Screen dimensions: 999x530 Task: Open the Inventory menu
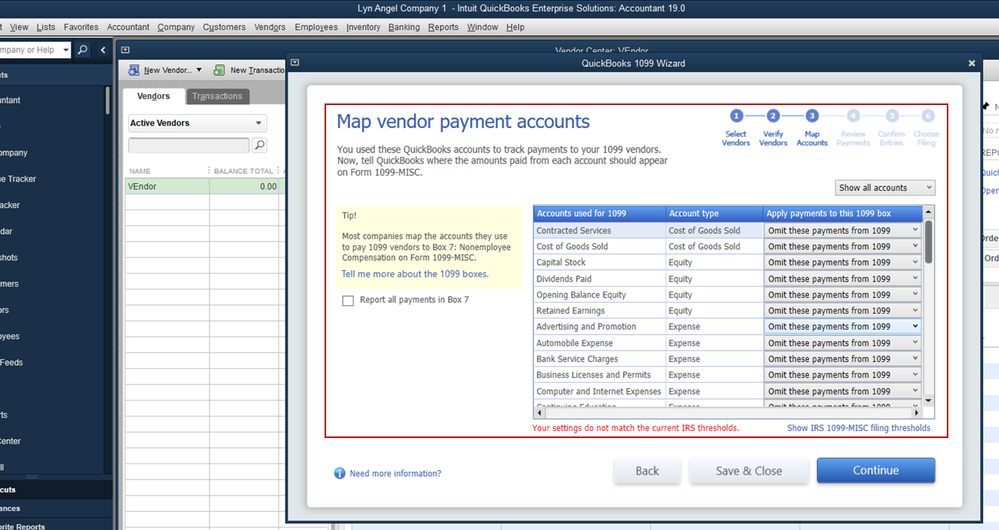363,27
